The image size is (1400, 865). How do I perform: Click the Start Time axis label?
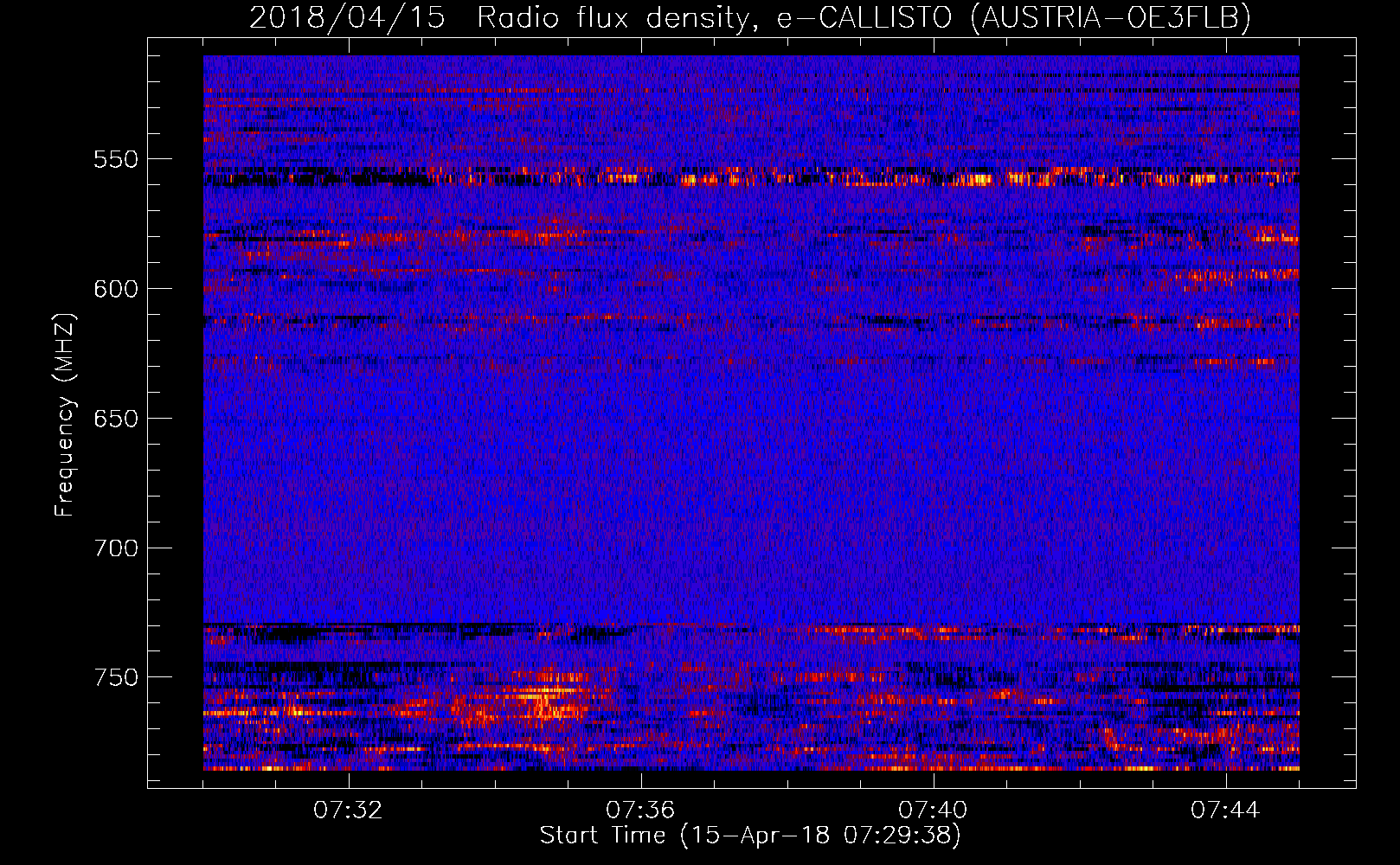coord(750,836)
